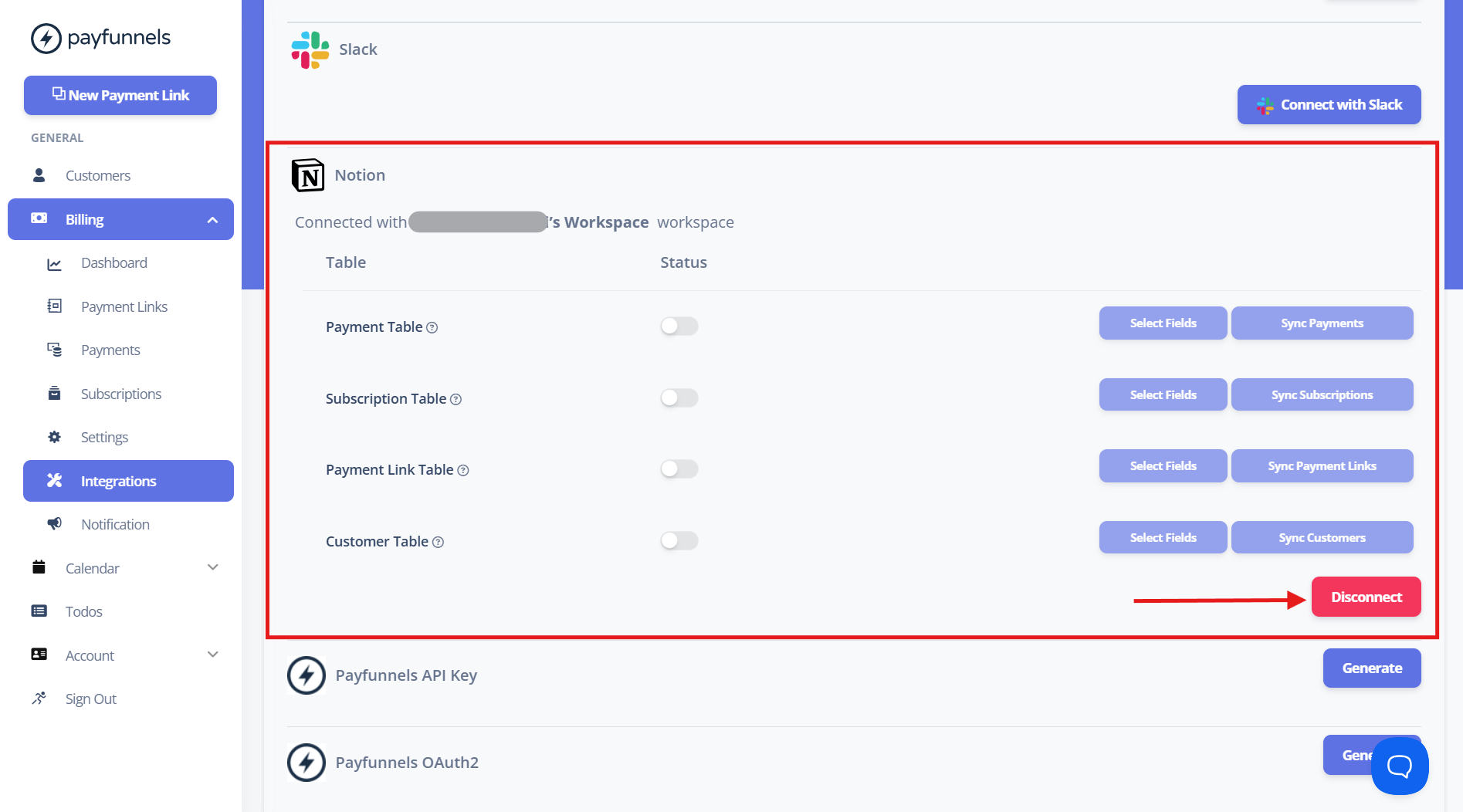Click Select Fields for Customer Table
The image size is (1463, 812).
pyautogui.click(x=1163, y=537)
